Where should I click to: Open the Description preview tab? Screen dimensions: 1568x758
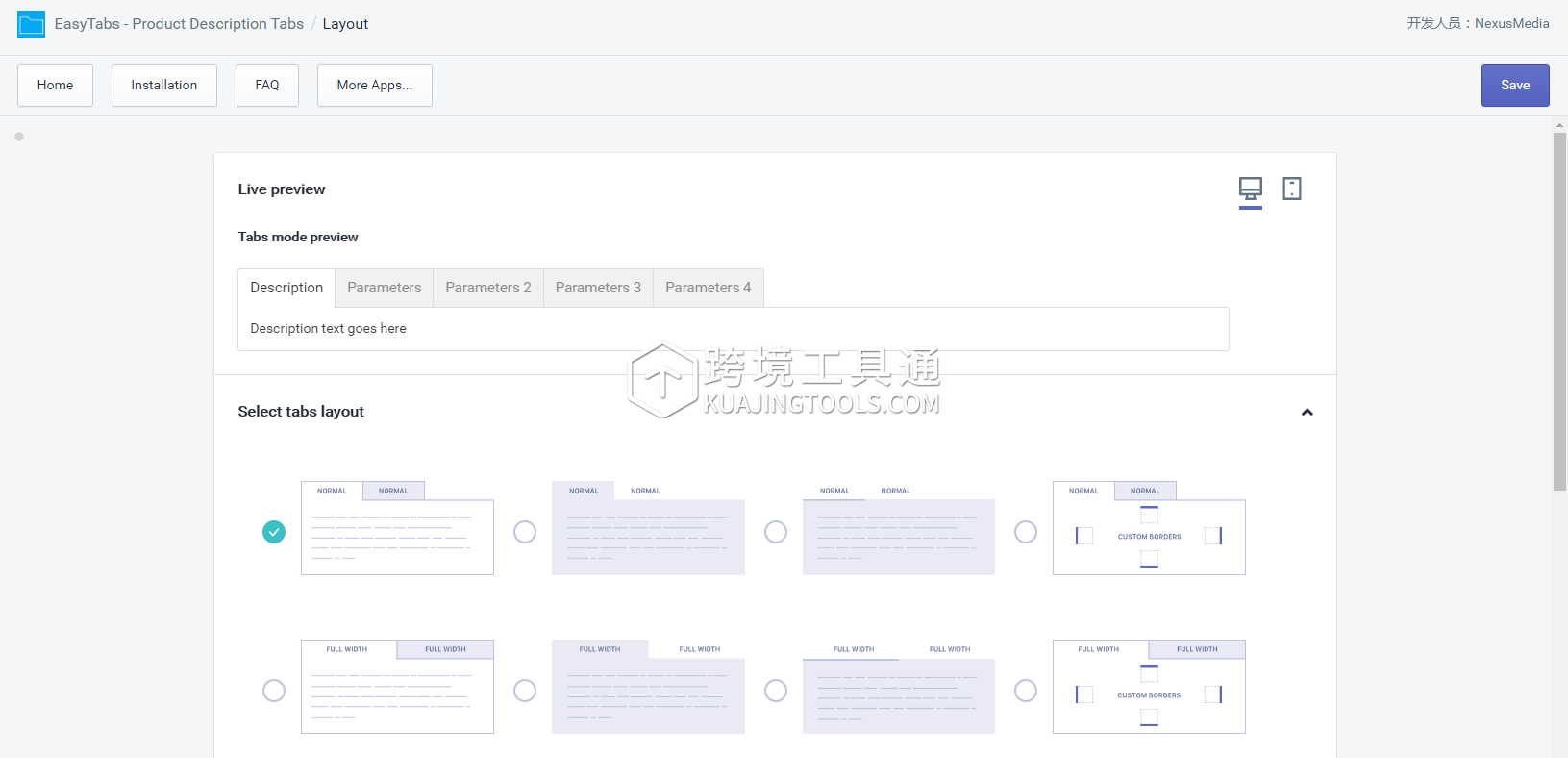tap(286, 288)
